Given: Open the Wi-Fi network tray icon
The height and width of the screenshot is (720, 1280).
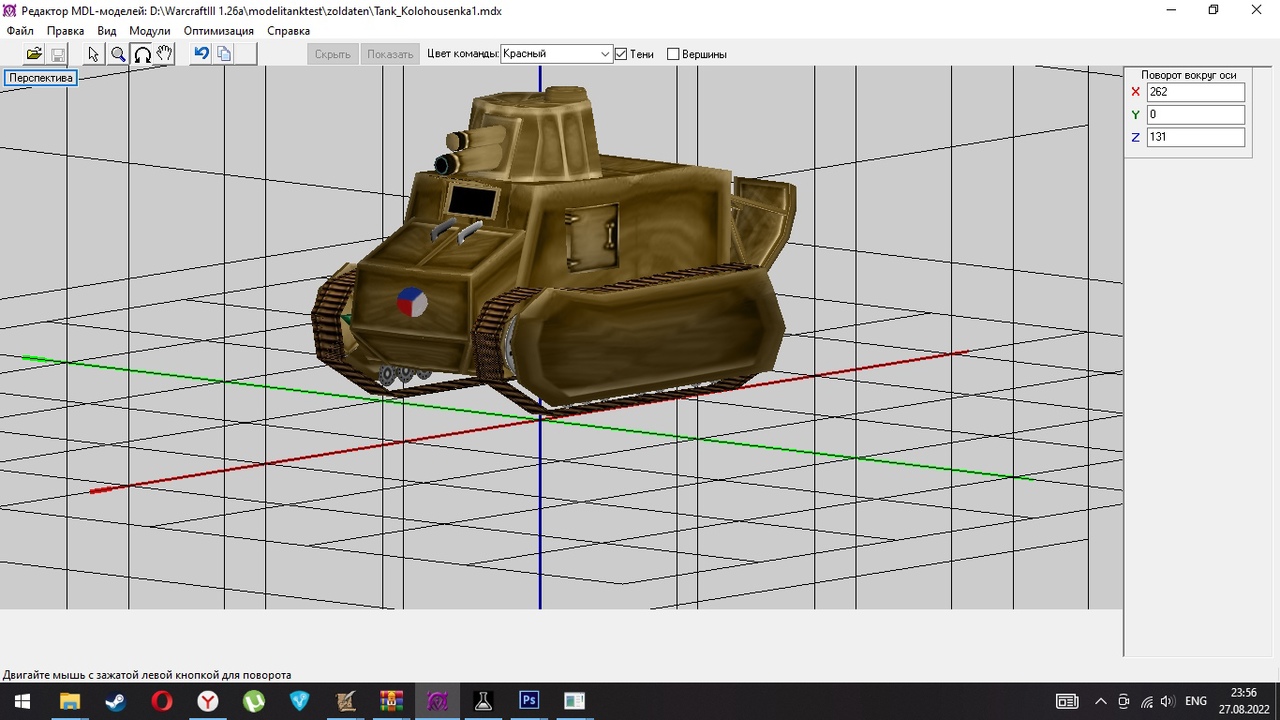Looking at the screenshot, I should point(1146,701).
